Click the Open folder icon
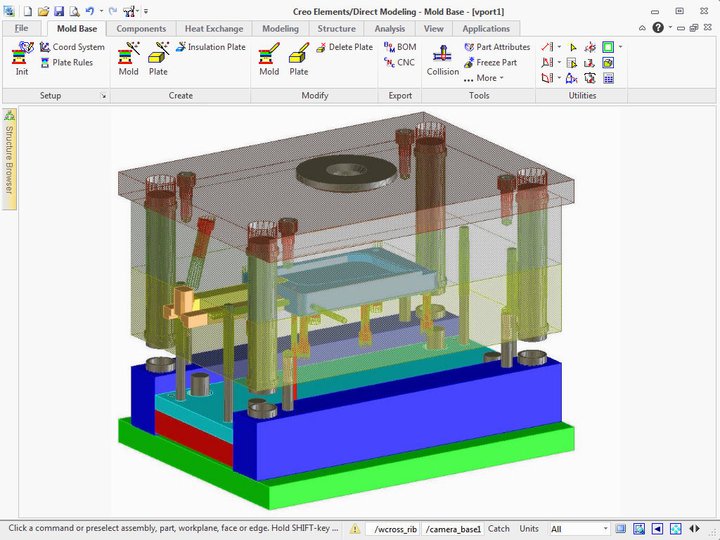 tap(43, 11)
